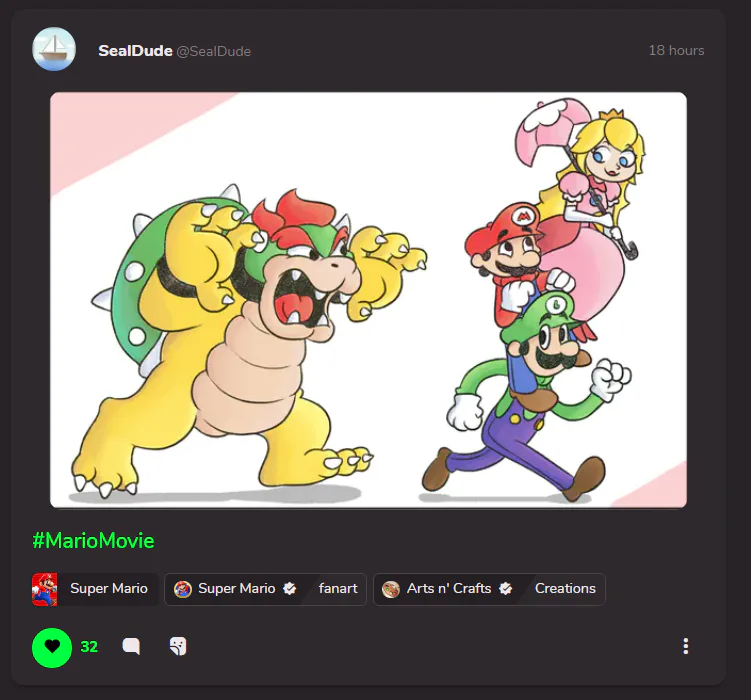View the 32 likes count
The image size is (751, 700).
tap(89, 647)
